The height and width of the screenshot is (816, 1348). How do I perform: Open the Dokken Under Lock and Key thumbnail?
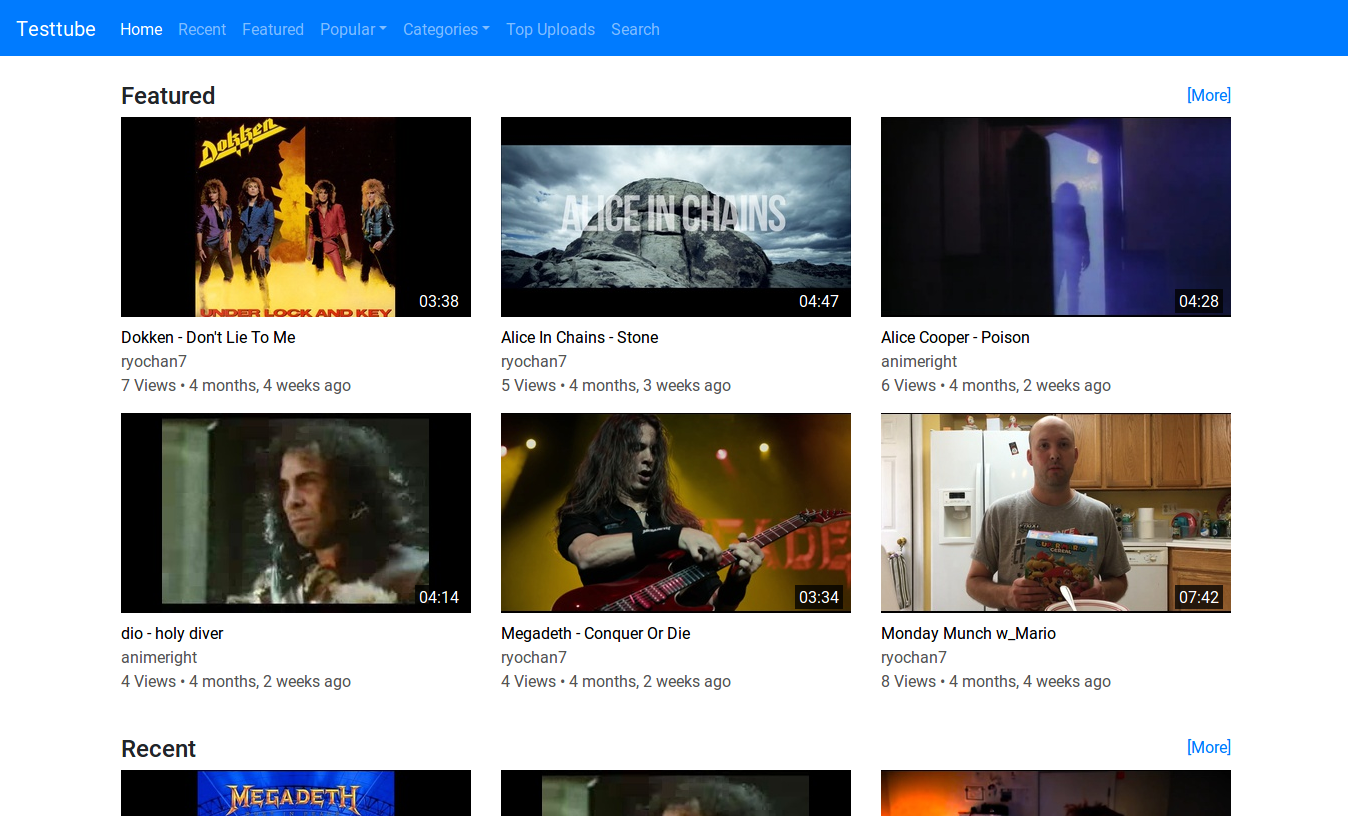tap(296, 217)
